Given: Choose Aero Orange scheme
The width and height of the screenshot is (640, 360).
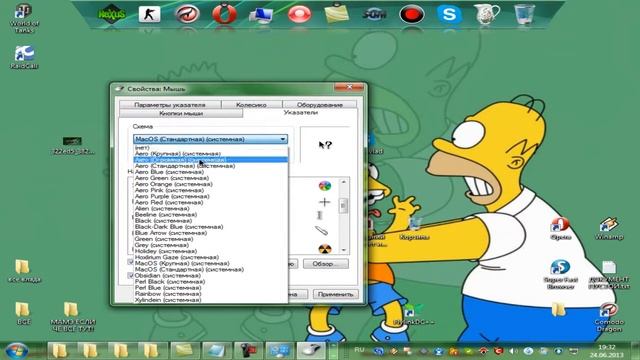Looking at the screenshot, I should pyautogui.click(x=211, y=184).
